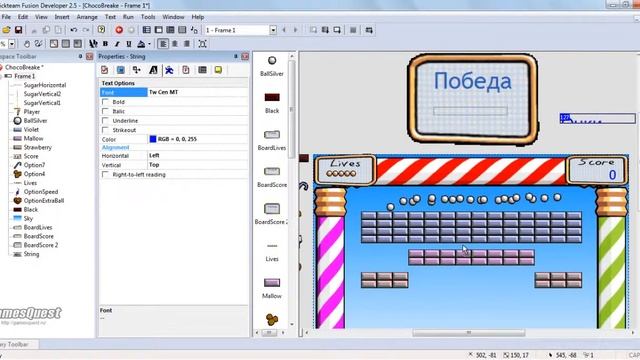Open the frame selector dropdown arrow

[x=273, y=30]
